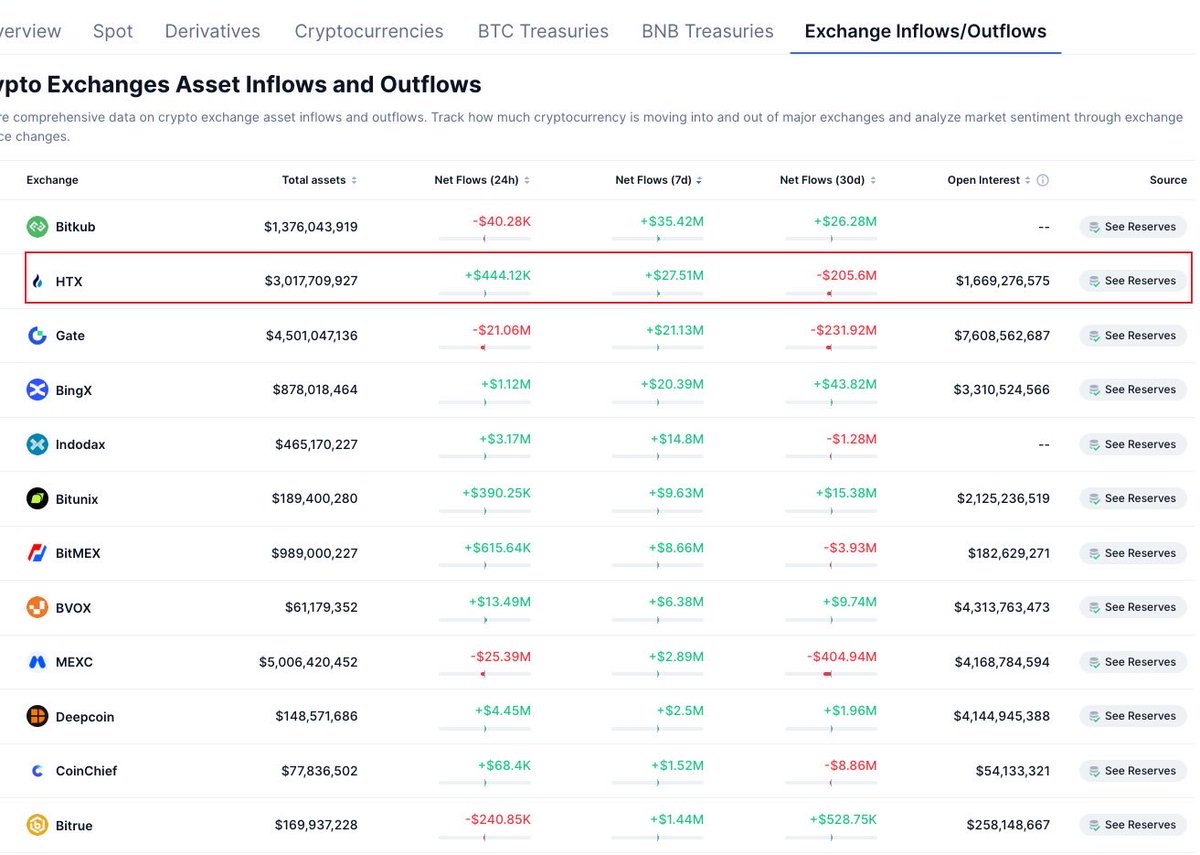
Task: Click HTX 30d flow bar under -$205.6M
Action: point(831,293)
